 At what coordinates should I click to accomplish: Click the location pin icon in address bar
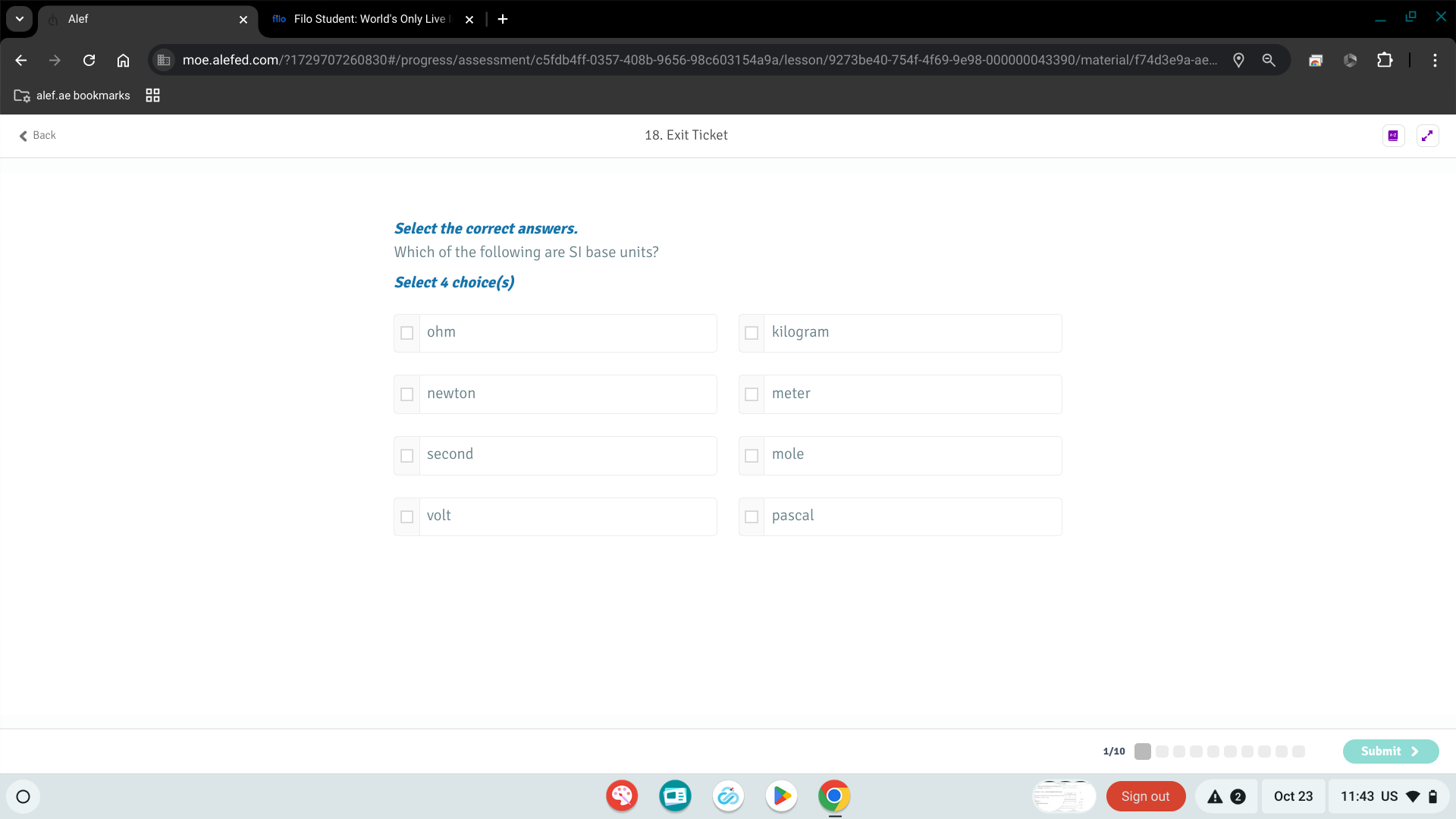pyautogui.click(x=1238, y=61)
